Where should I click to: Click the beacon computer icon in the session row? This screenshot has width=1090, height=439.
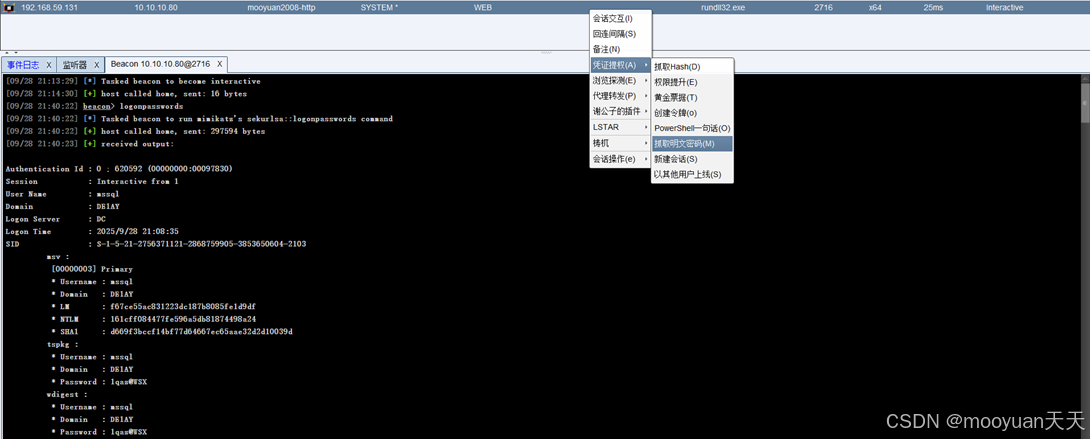[x=9, y=7]
